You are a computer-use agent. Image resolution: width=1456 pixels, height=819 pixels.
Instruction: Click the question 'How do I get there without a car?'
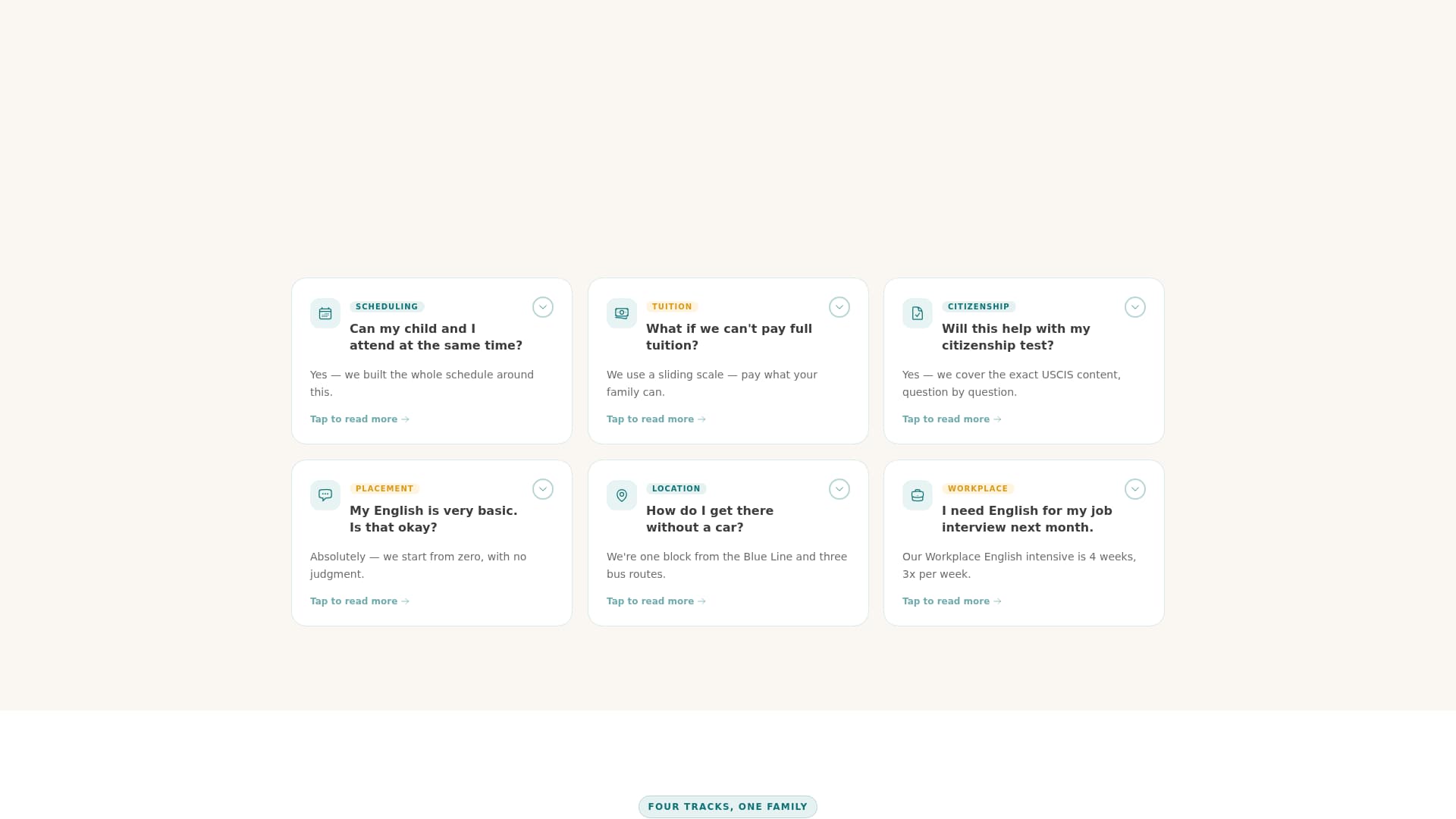tap(710, 519)
